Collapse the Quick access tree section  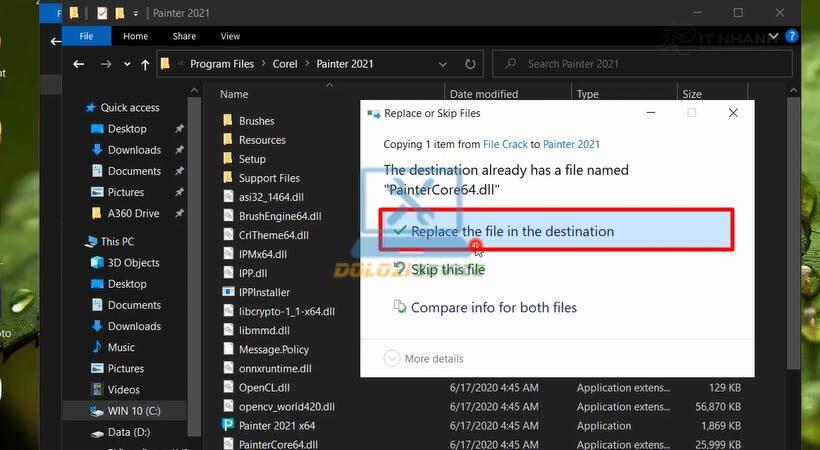coord(78,108)
